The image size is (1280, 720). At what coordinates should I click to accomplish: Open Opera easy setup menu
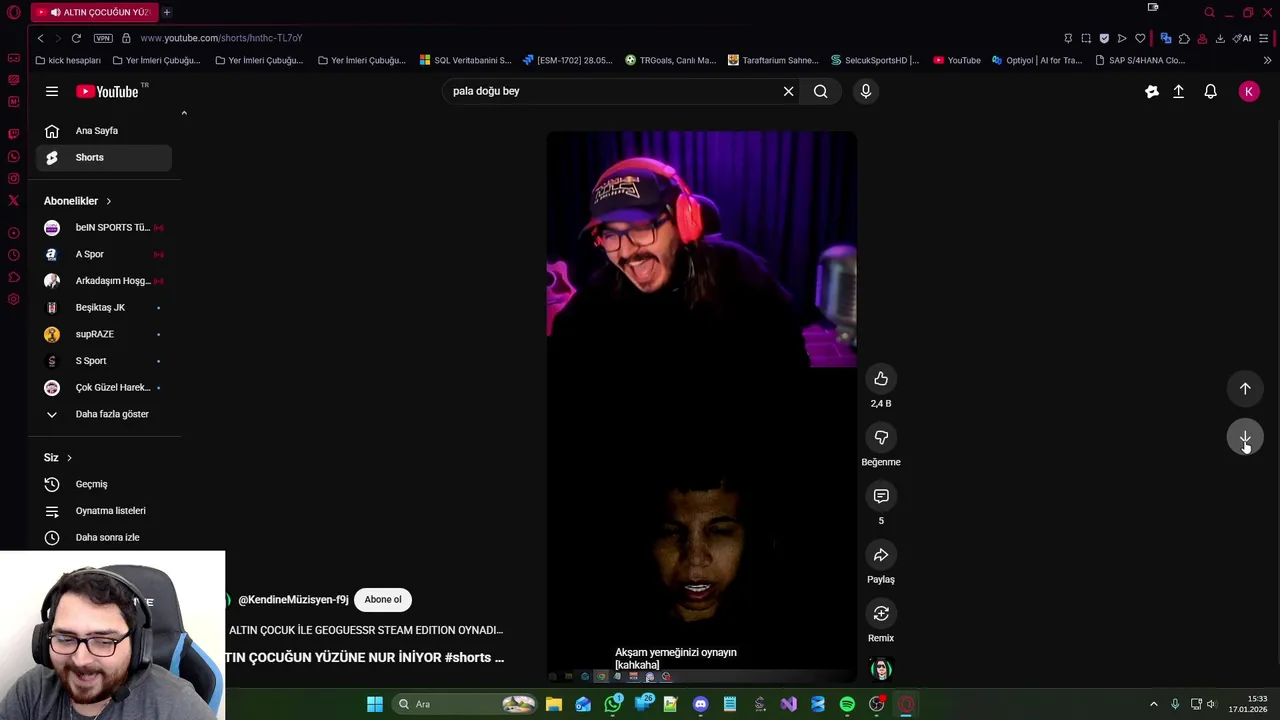point(1264,38)
